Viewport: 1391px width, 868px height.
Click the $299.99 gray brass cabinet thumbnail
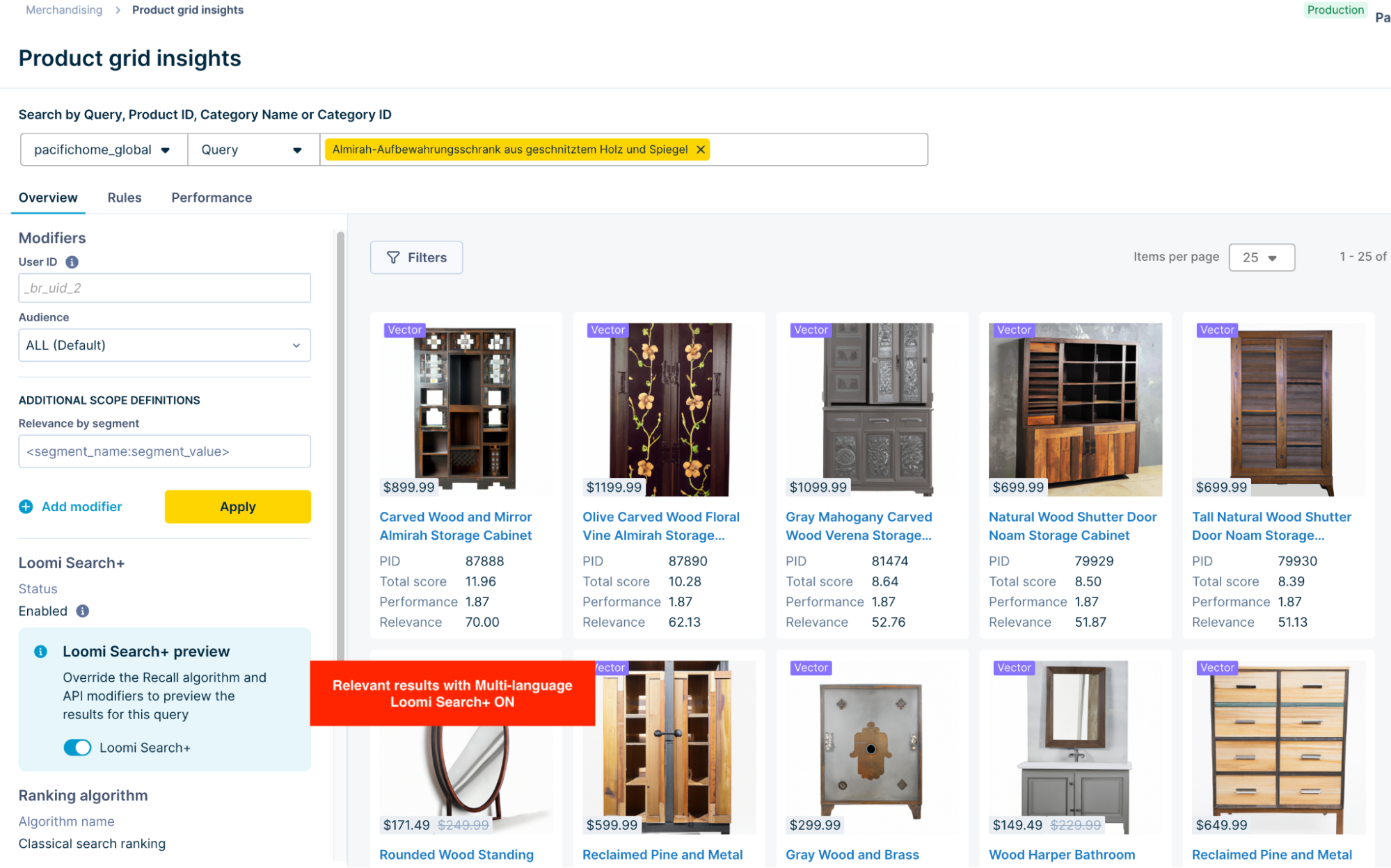[x=873, y=747]
